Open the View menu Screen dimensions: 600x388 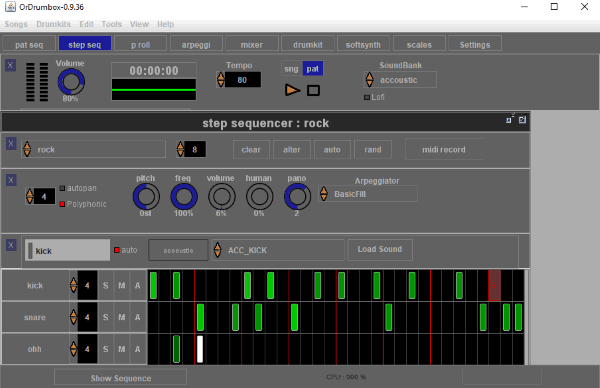[x=139, y=24]
